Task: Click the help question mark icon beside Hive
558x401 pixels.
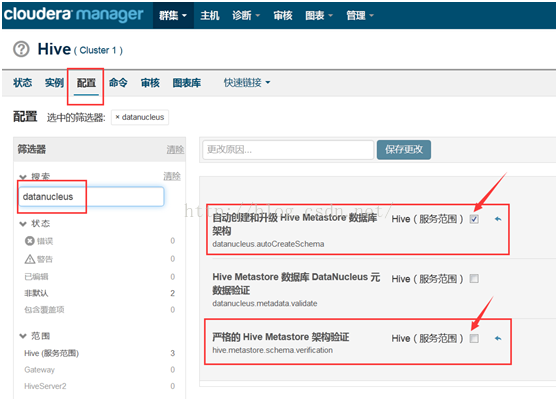Action: click(x=21, y=49)
